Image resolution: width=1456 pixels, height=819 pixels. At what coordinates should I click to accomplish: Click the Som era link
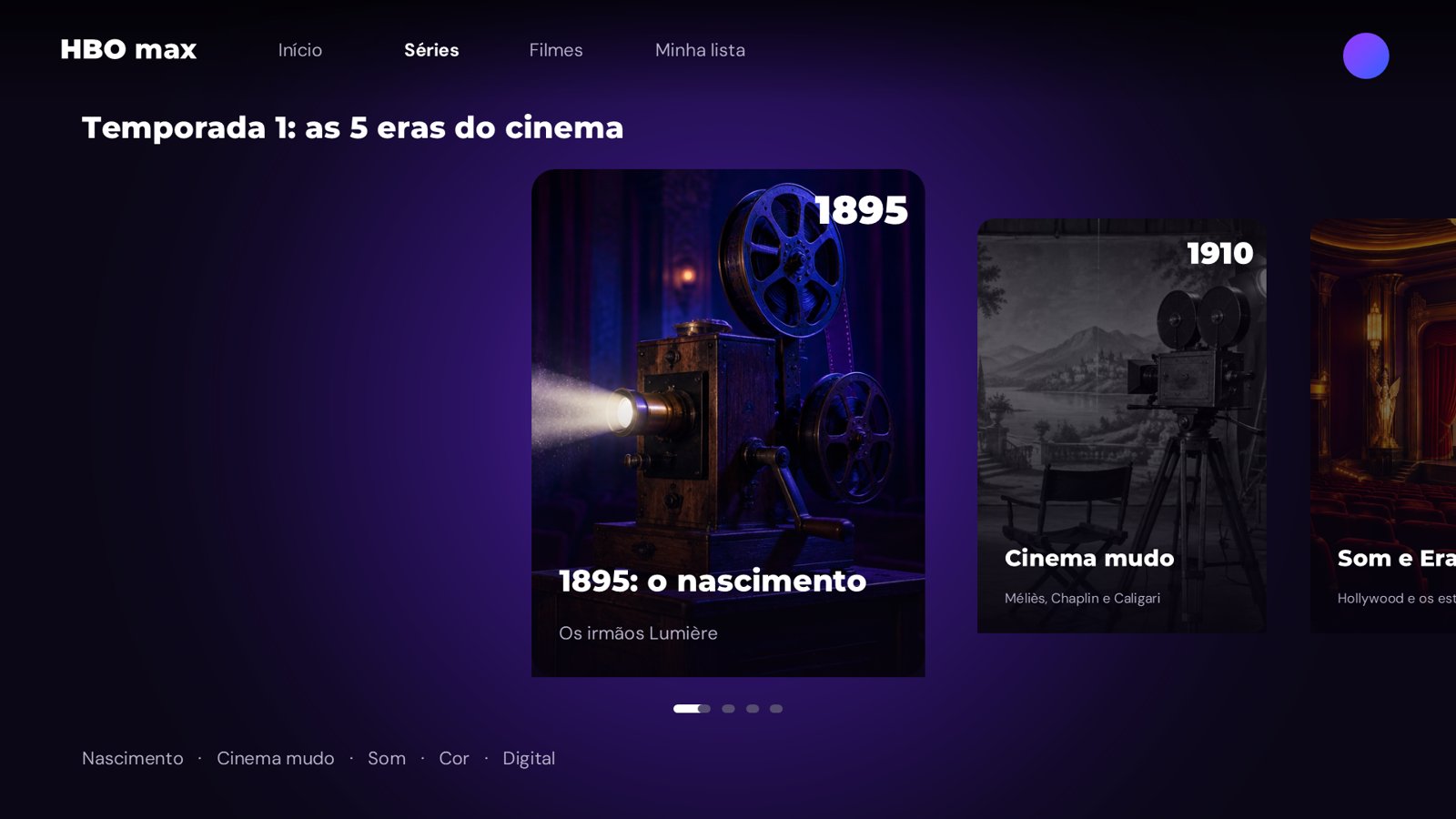387,758
